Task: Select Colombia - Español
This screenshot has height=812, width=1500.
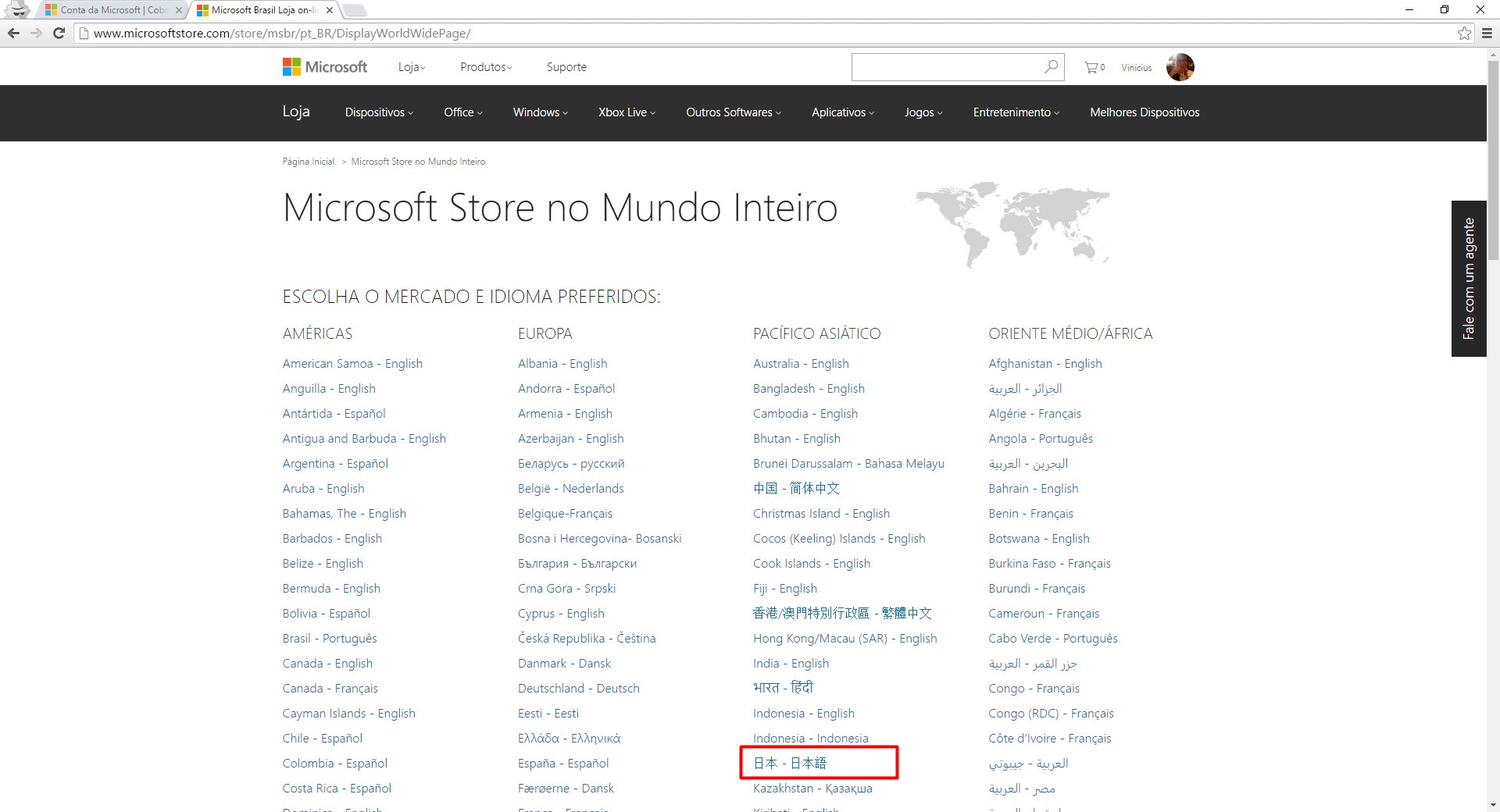Action: click(334, 764)
